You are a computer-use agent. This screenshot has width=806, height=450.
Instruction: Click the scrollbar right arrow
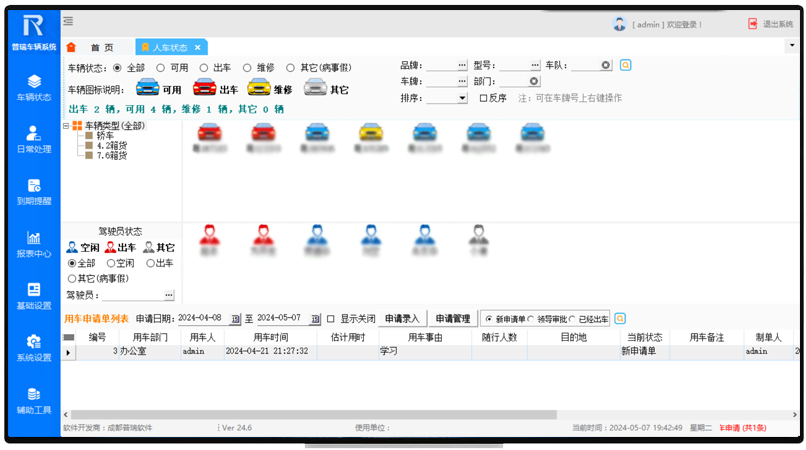pos(795,415)
